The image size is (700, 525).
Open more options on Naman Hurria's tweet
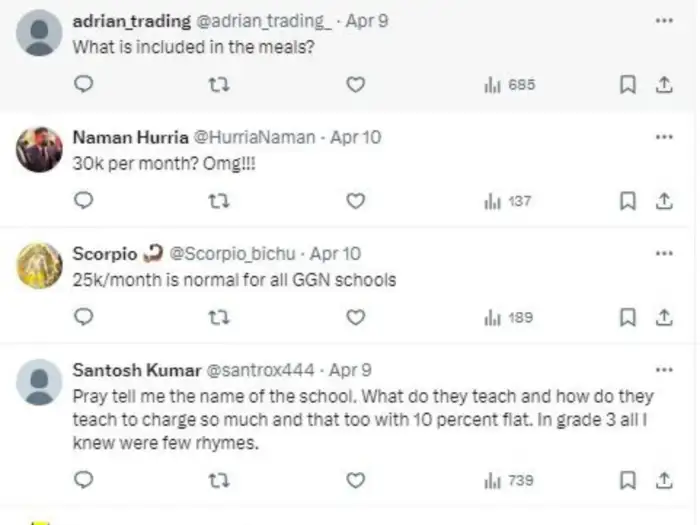tap(663, 137)
